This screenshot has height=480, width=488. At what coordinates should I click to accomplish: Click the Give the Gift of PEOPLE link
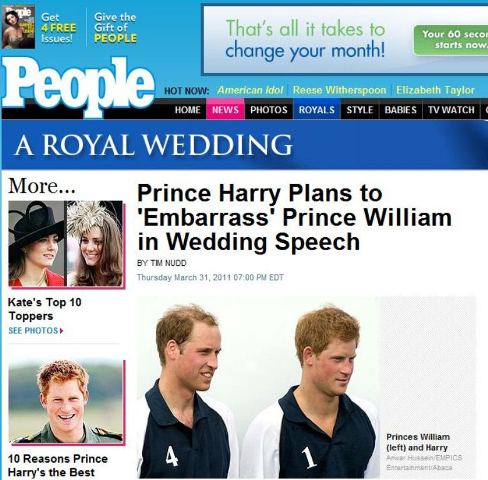115,28
